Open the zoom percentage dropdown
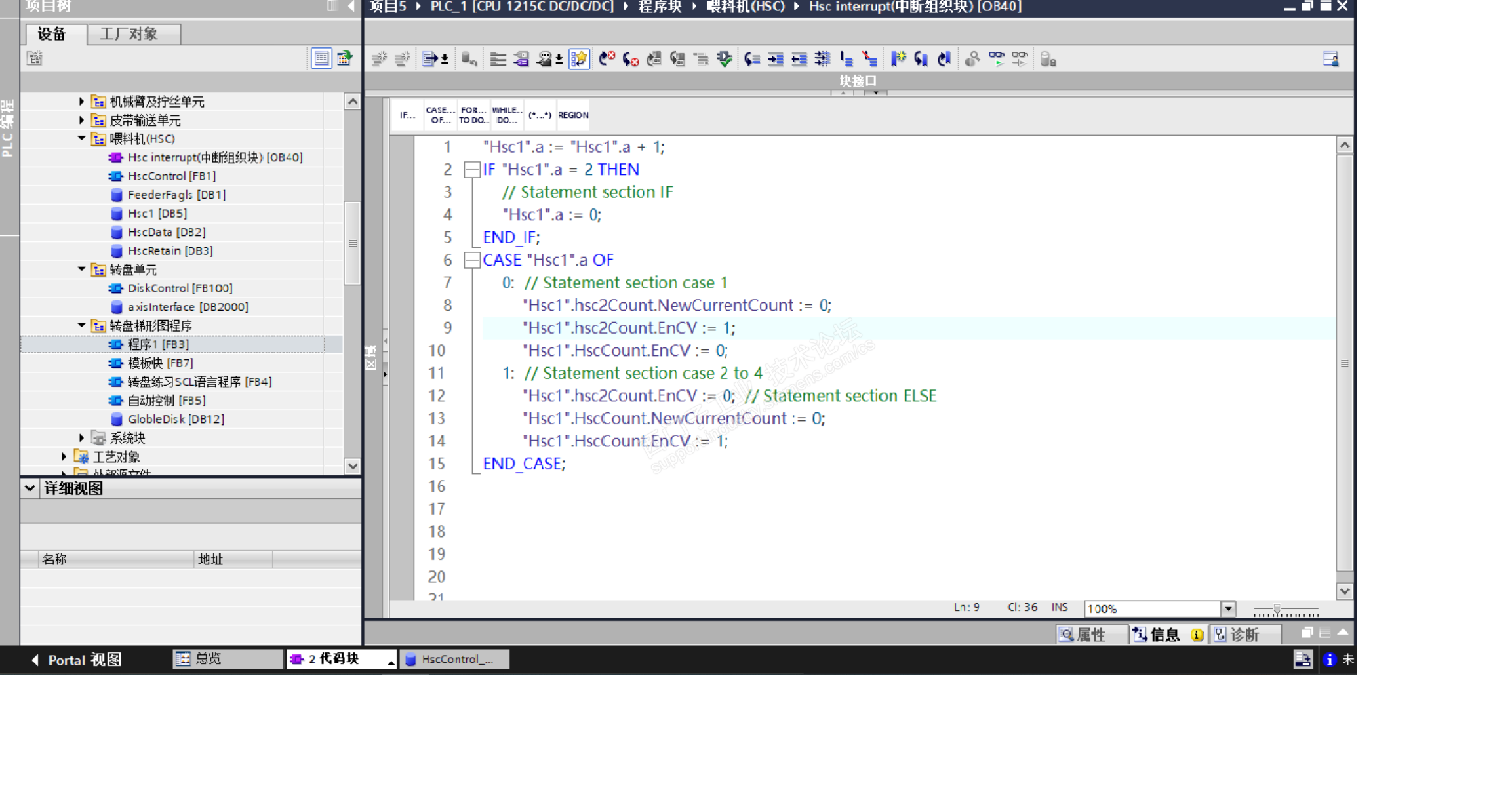This screenshot has height=792, width=1512. tap(1228, 608)
